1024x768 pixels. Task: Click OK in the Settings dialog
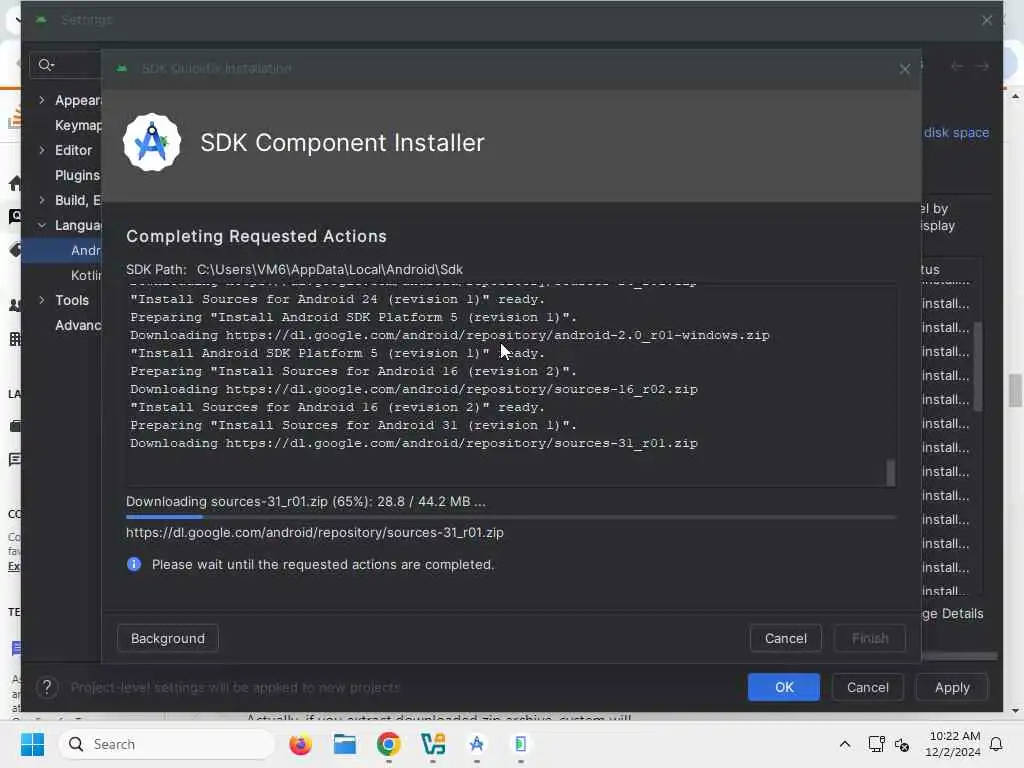pos(784,687)
